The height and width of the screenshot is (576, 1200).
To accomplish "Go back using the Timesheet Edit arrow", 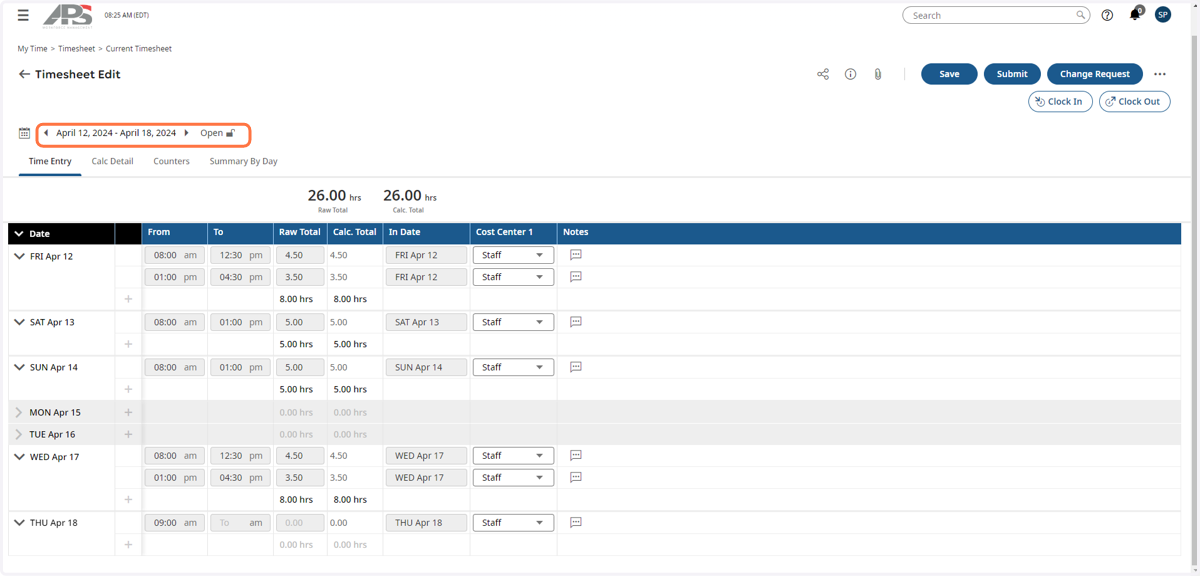I will point(24,74).
